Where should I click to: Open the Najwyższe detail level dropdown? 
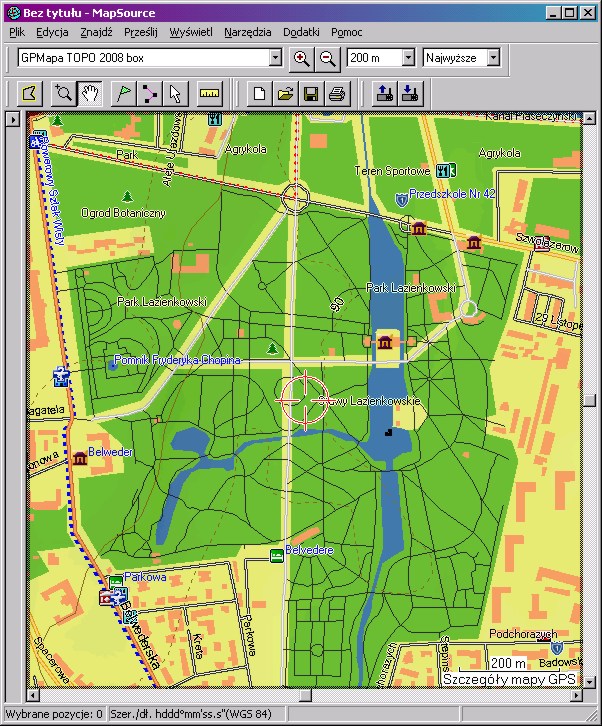click(494, 58)
